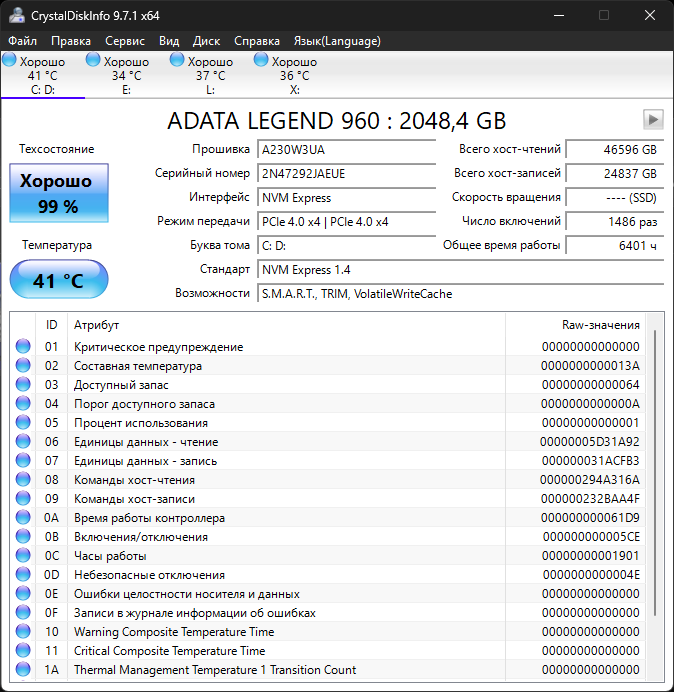Click status orb for drive E: tab
This screenshot has width=674, height=692.
[x=93, y=61]
